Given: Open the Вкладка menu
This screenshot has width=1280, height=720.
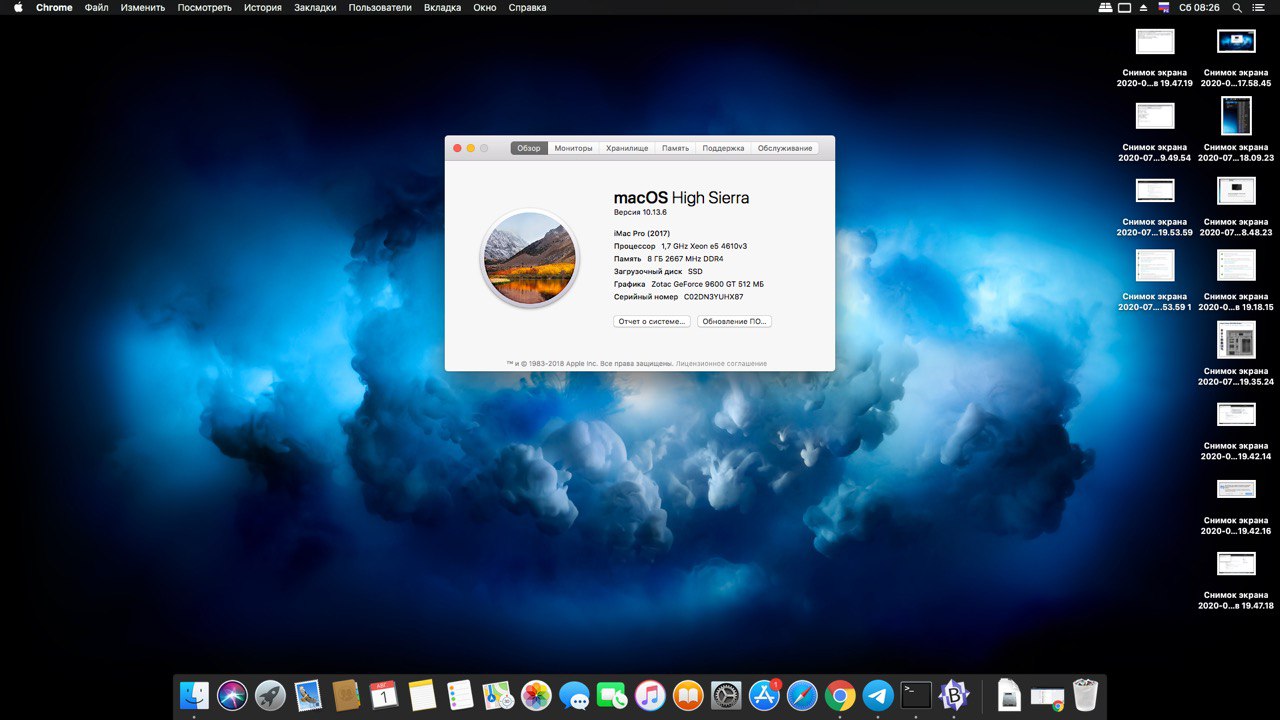Looking at the screenshot, I should (443, 7).
